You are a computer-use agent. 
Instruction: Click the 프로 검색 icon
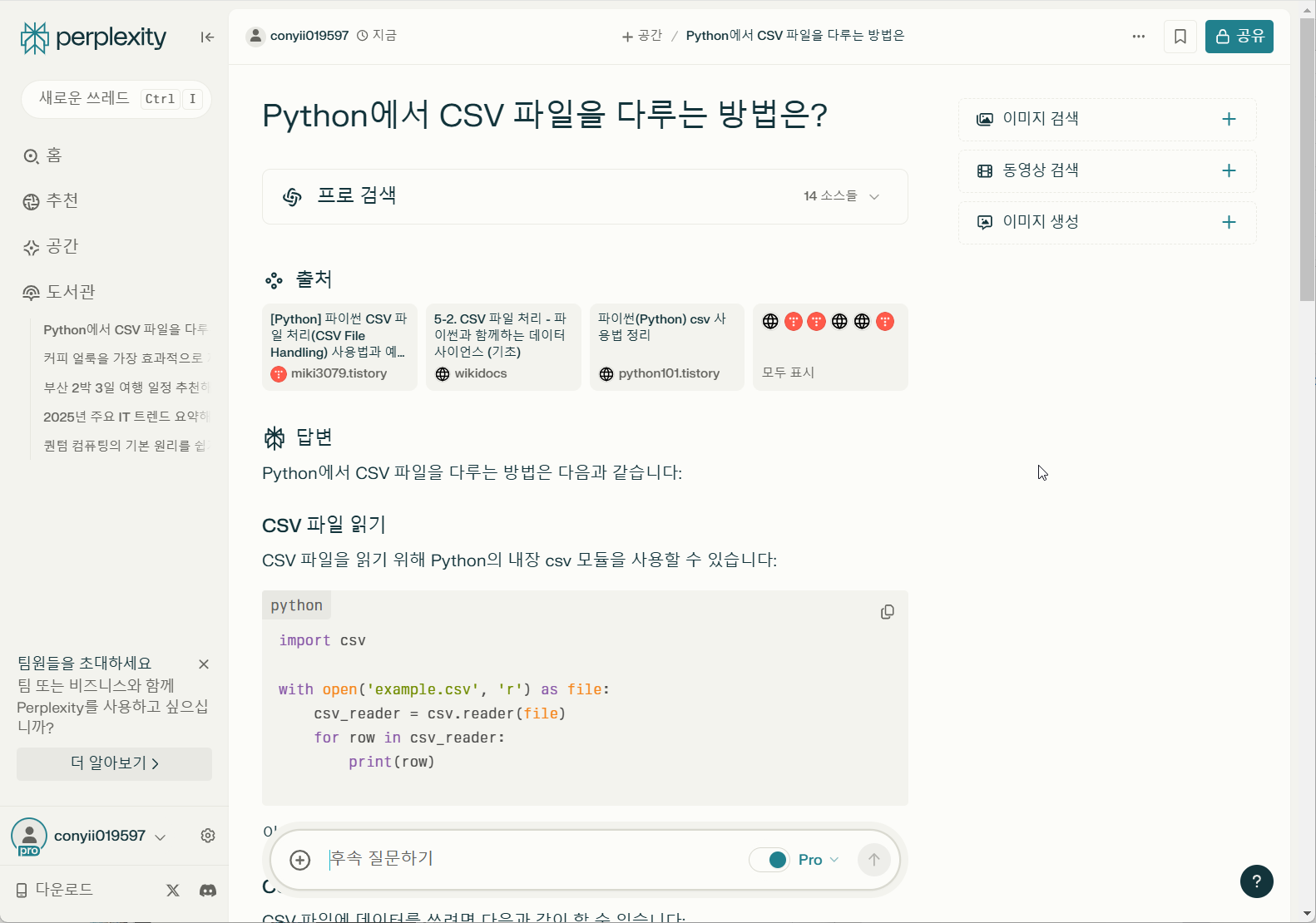pyautogui.click(x=292, y=196)
